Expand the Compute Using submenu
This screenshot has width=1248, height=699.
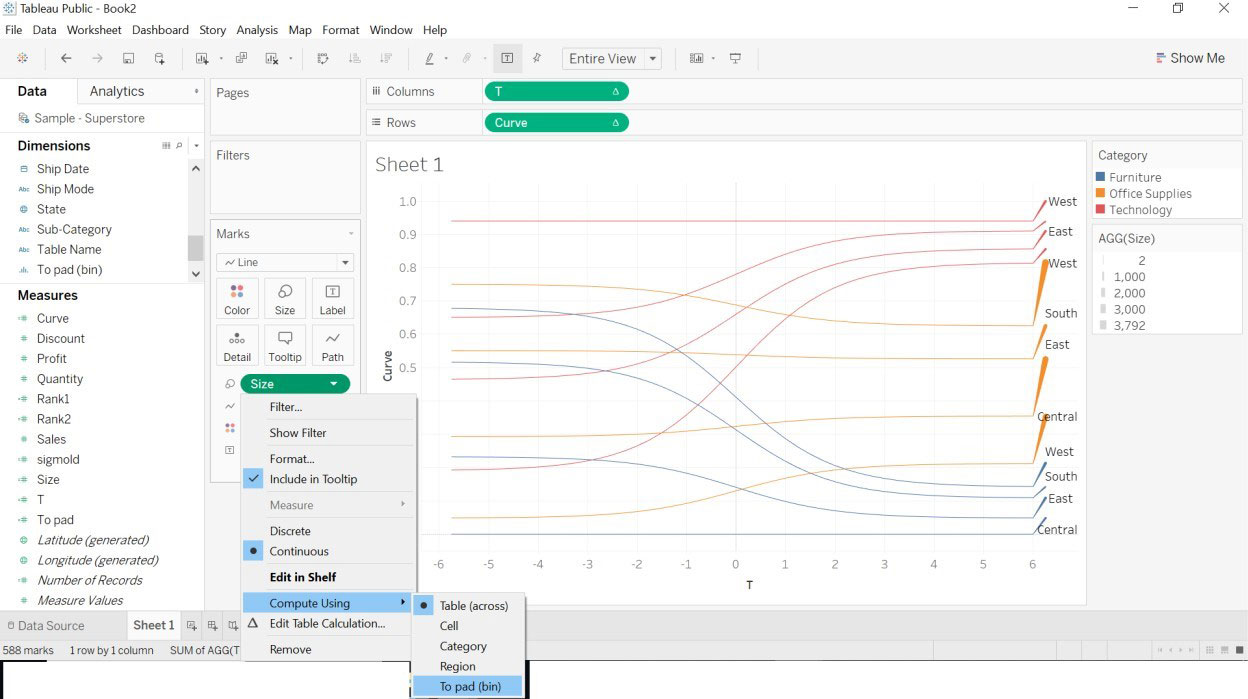[328, 603]
